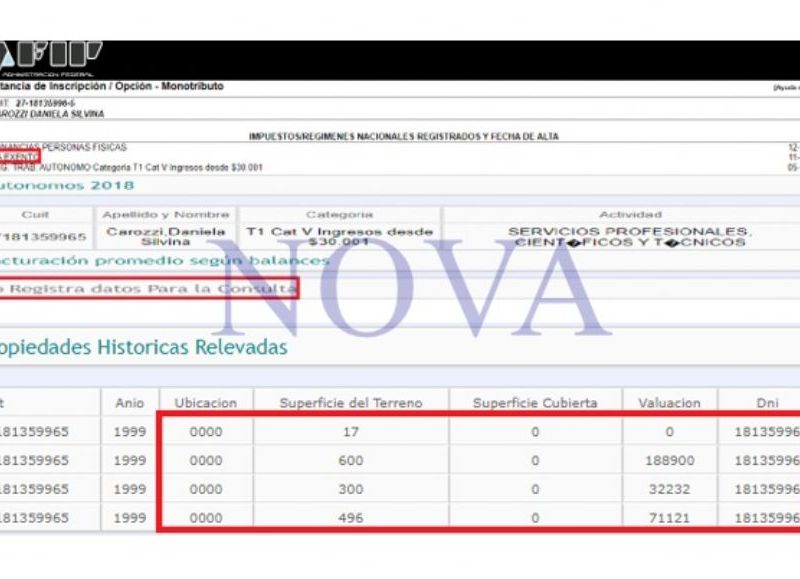This screenshot has height=579, width=800.
Task: Click the 'Carozzi, Daniela Silvina' name cell
Action: click(166, 236)
